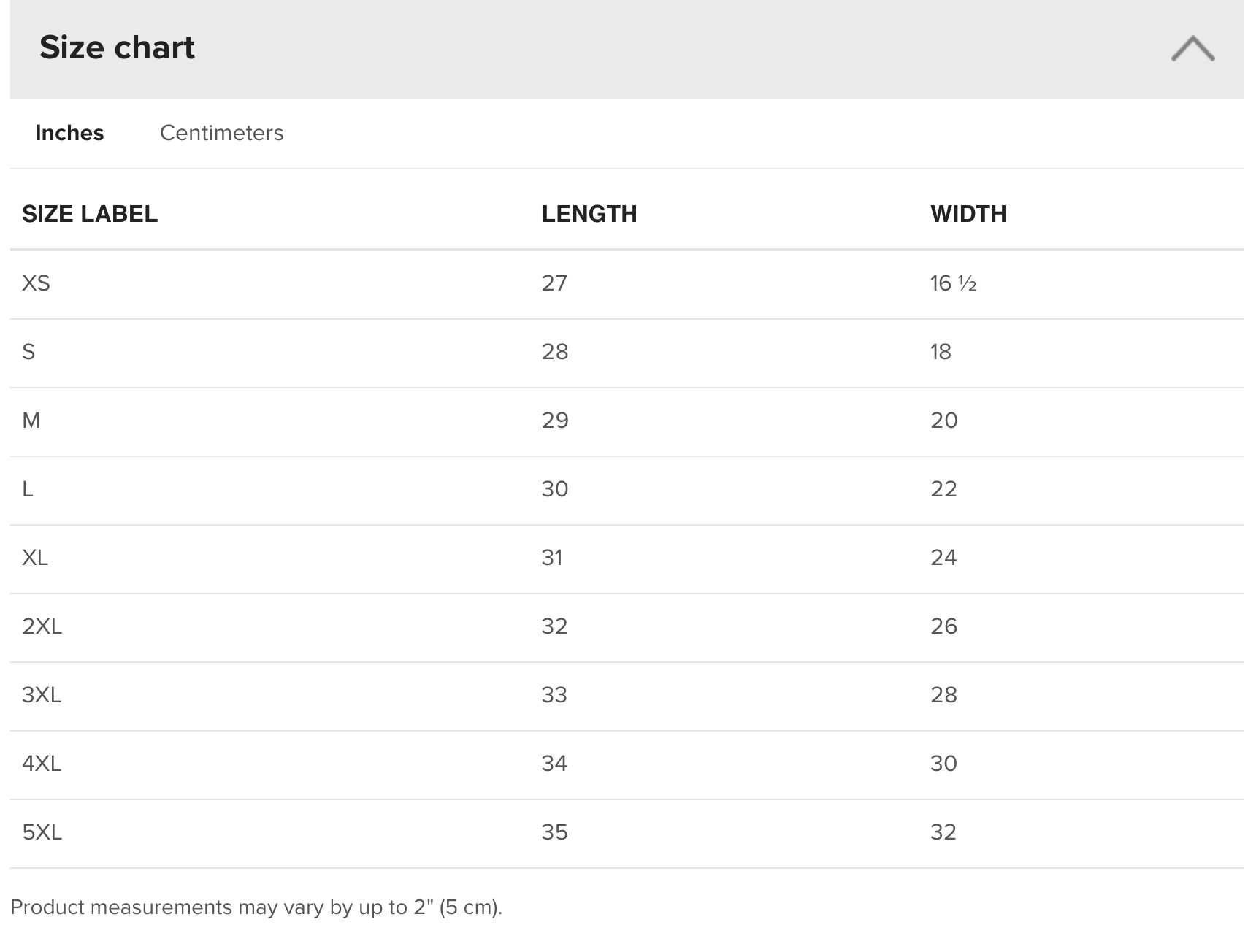Click the SIZE LABEL column header
The image size is (1256, 952).
point(90,214)
